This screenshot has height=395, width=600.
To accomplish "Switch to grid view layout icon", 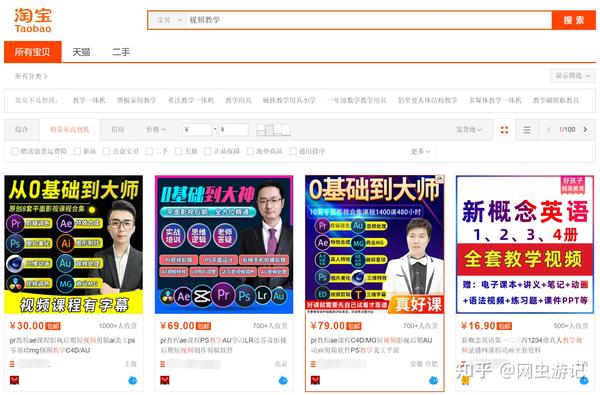I will coord(504,130).
